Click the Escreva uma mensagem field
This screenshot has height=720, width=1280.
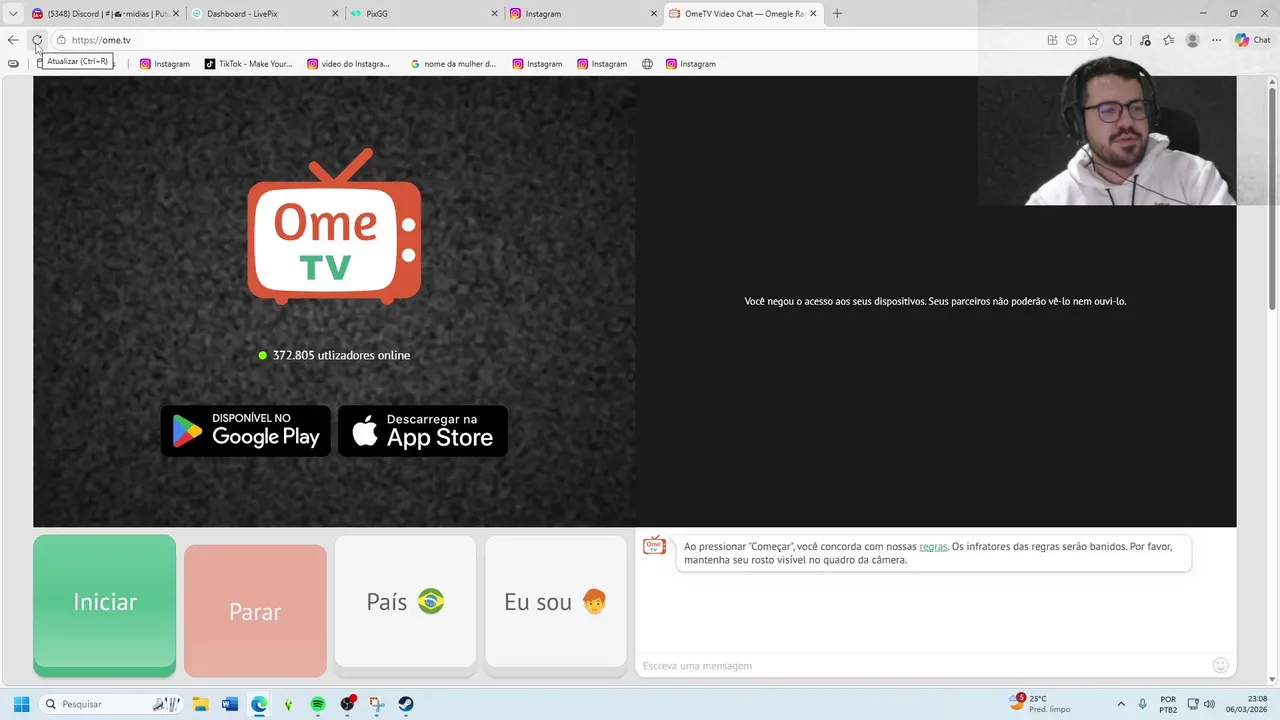point(920,666)
